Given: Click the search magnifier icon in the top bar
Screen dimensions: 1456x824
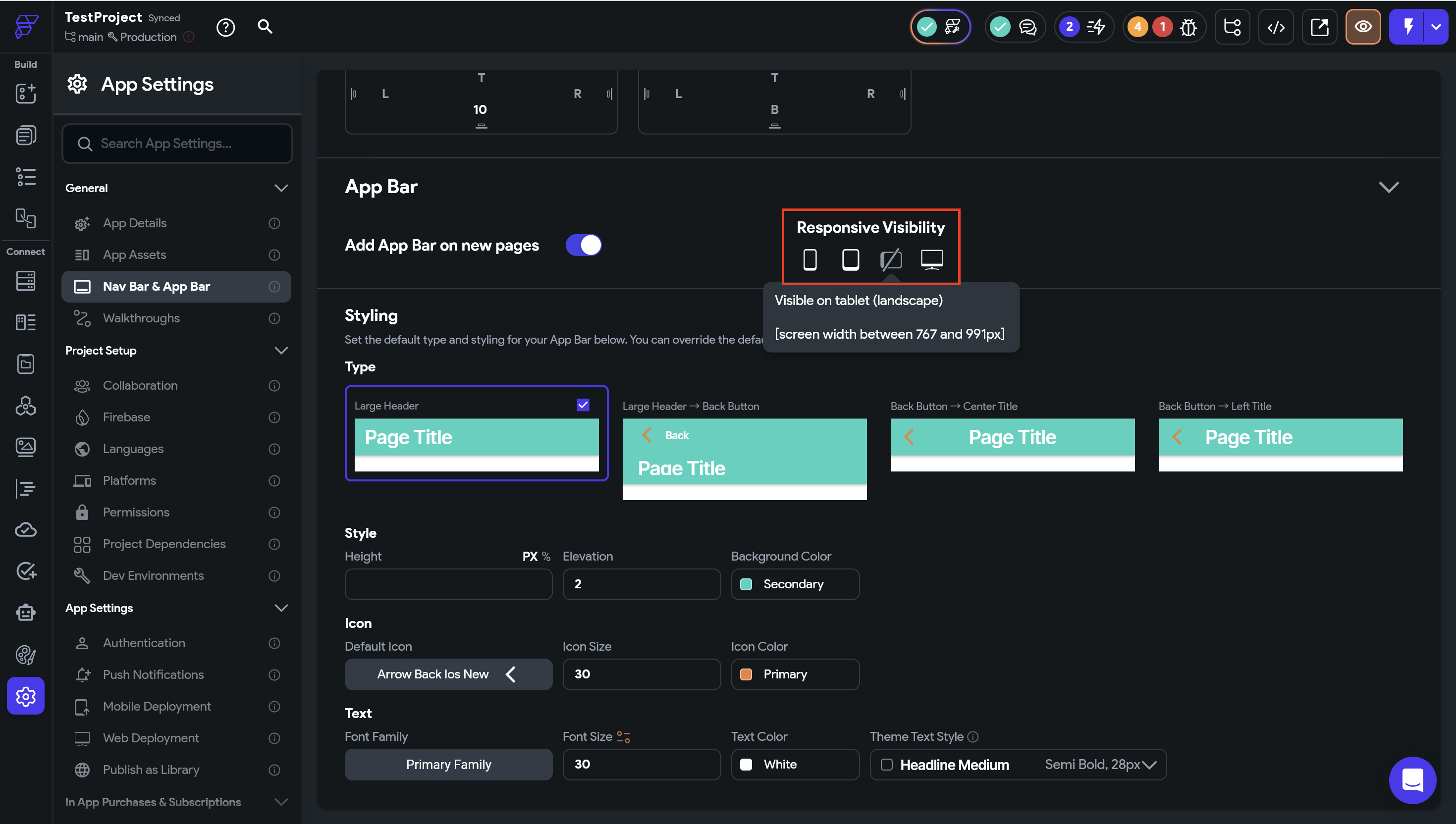Looking at the screenshot, I should [x=265, y=27].
